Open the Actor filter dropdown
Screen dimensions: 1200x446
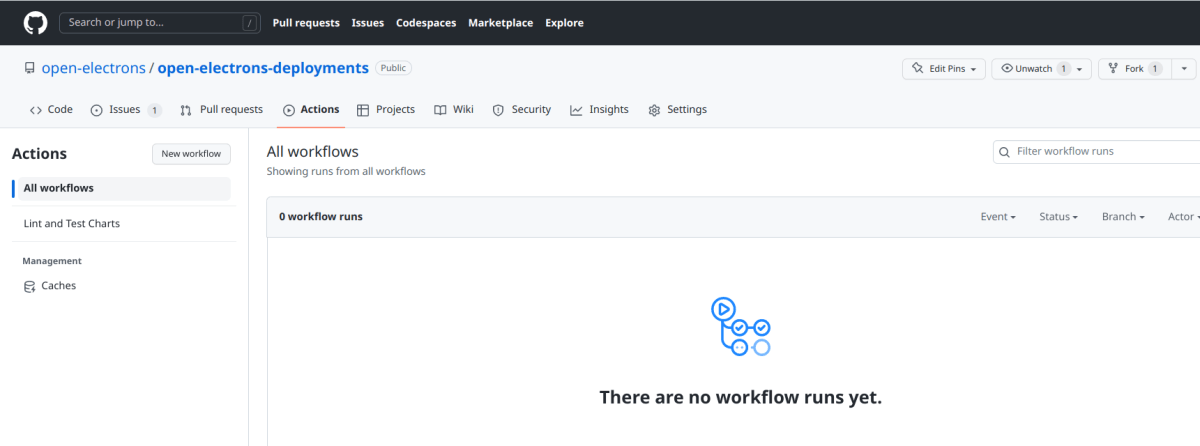pos(1184,217)
